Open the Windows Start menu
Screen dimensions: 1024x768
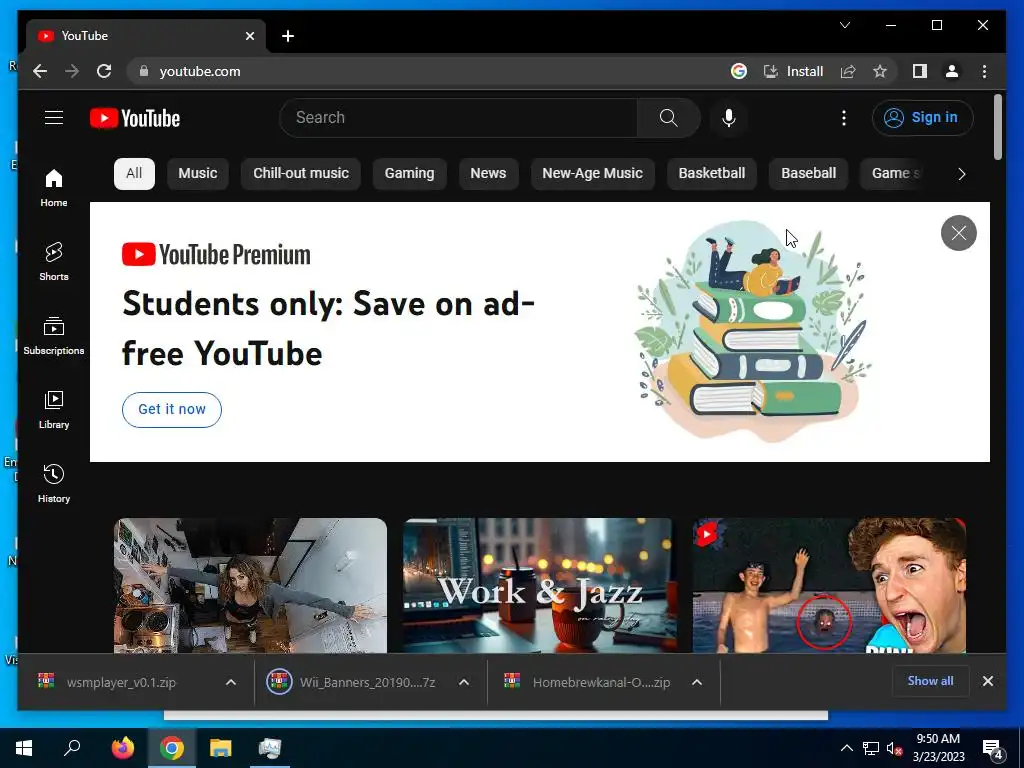click(x=24, y=748)
